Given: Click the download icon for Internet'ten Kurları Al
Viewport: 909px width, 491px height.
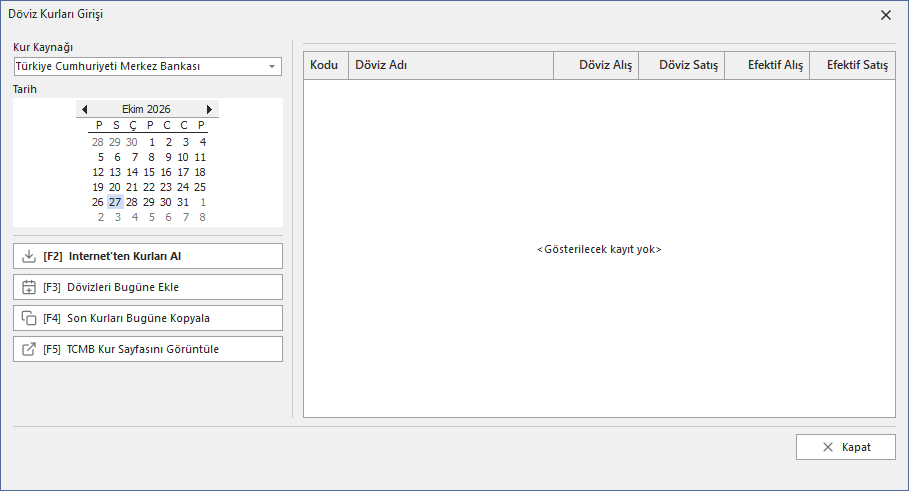Looking at the screenshot, I should click(x=28, y=256).
